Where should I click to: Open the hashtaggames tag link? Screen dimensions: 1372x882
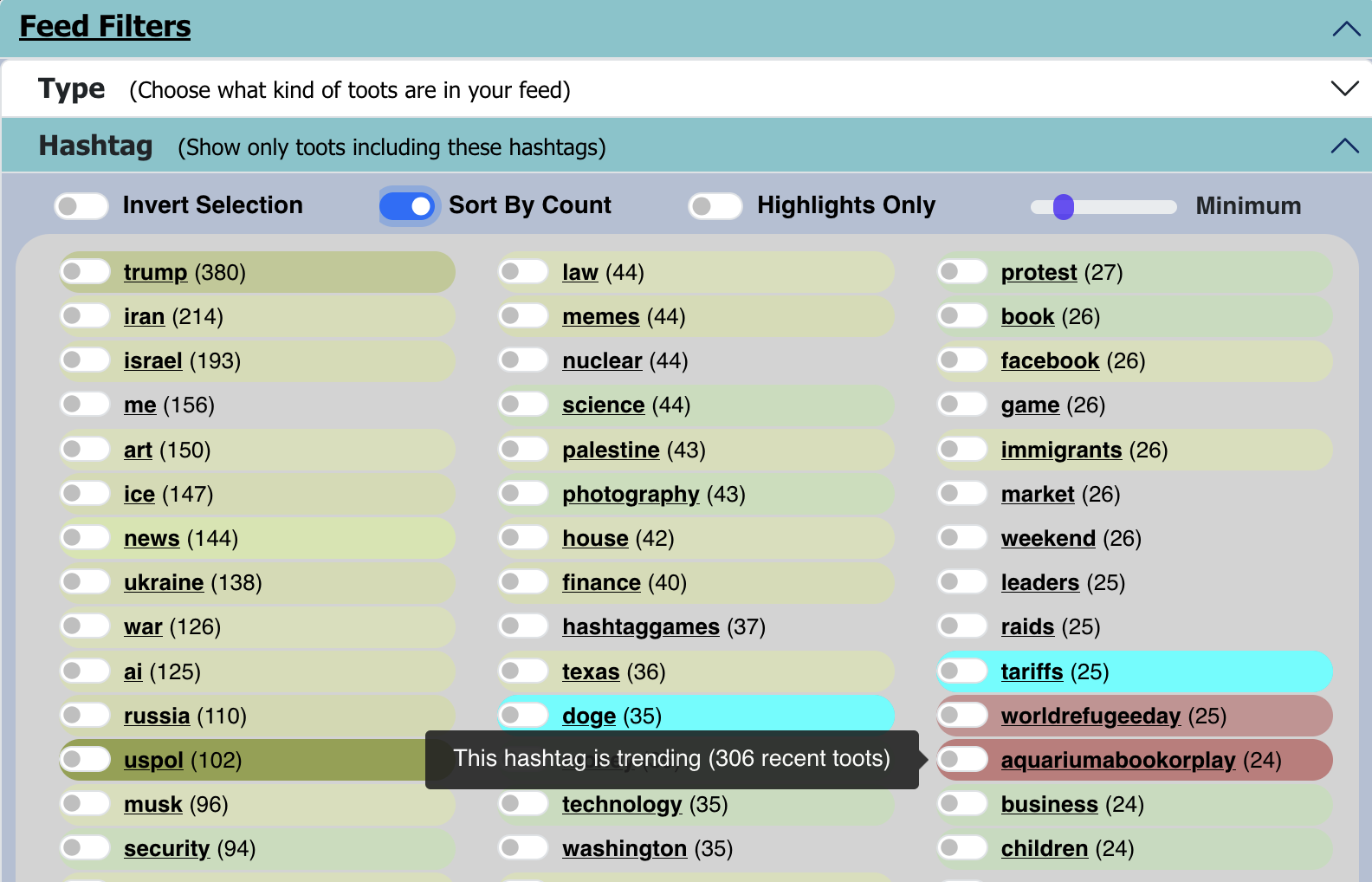(640, 627)
